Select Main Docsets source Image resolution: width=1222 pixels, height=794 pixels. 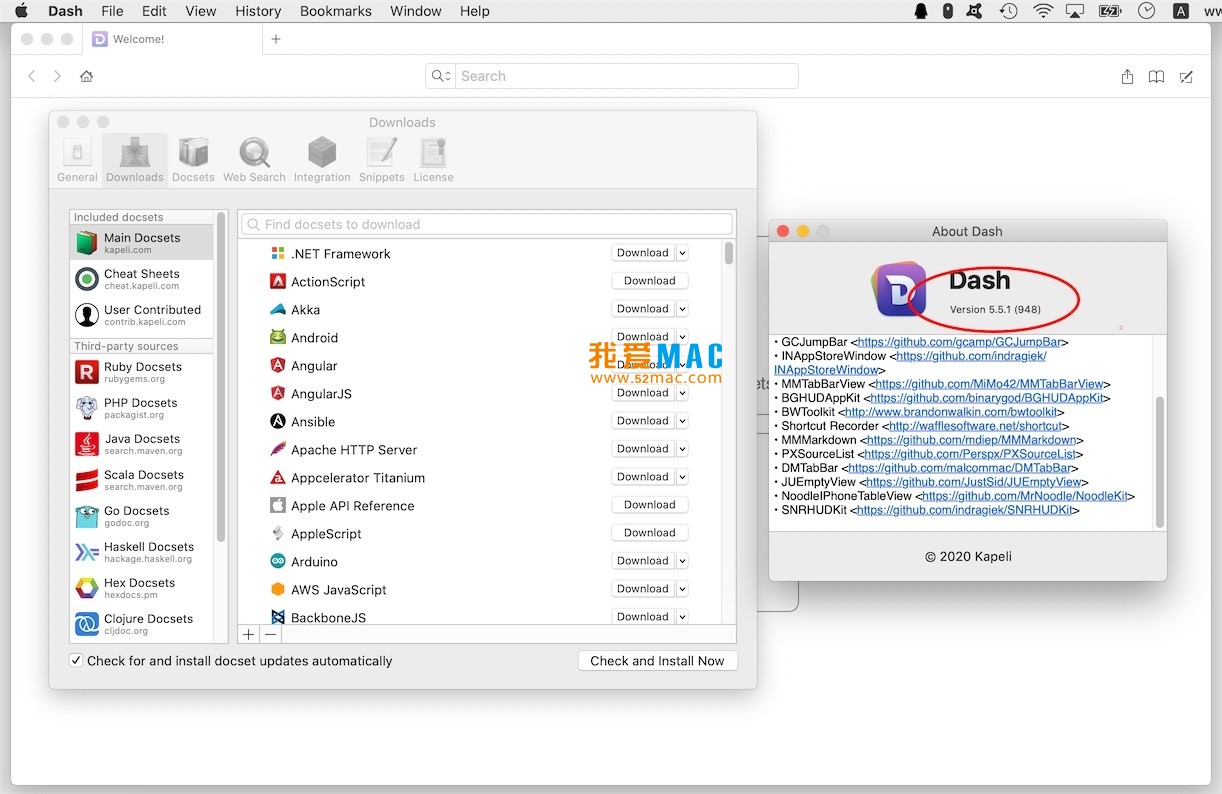[141, 243]
